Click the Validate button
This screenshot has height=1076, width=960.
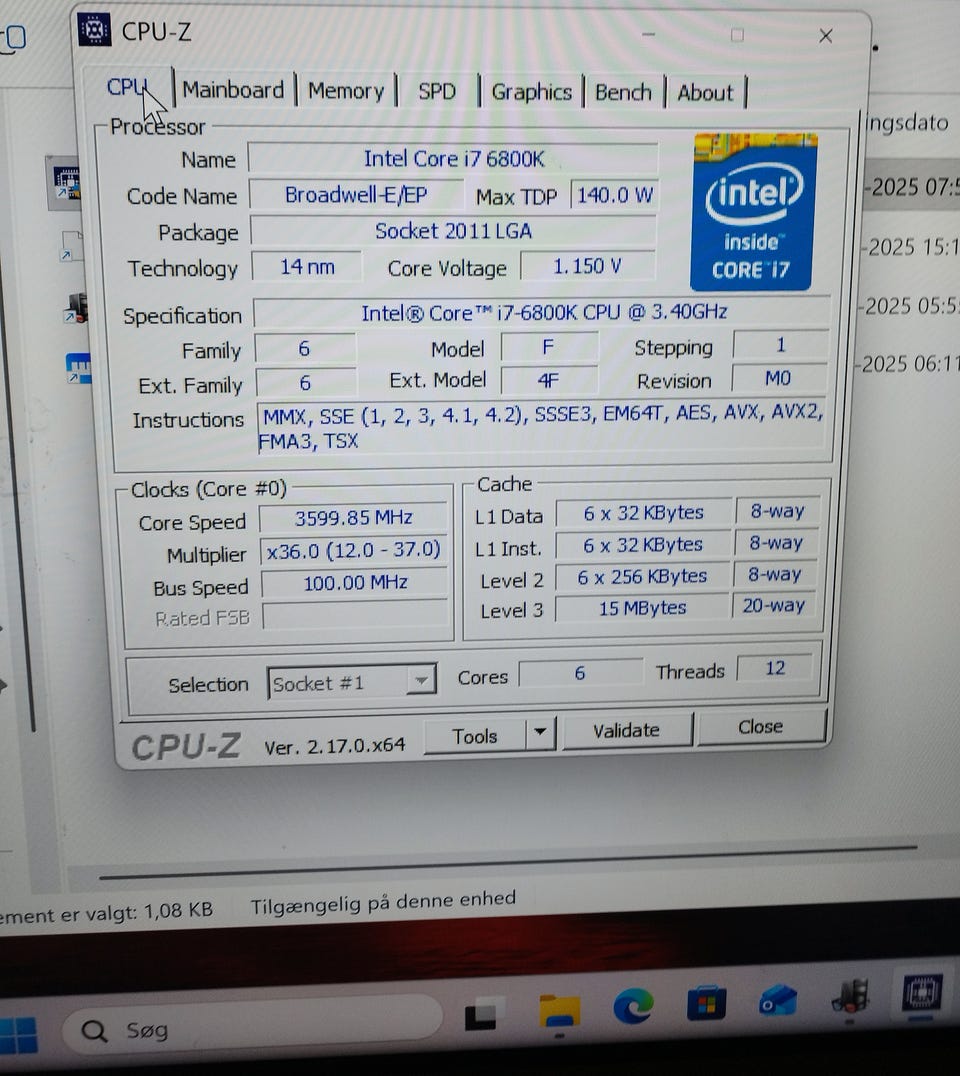(627, 730)
